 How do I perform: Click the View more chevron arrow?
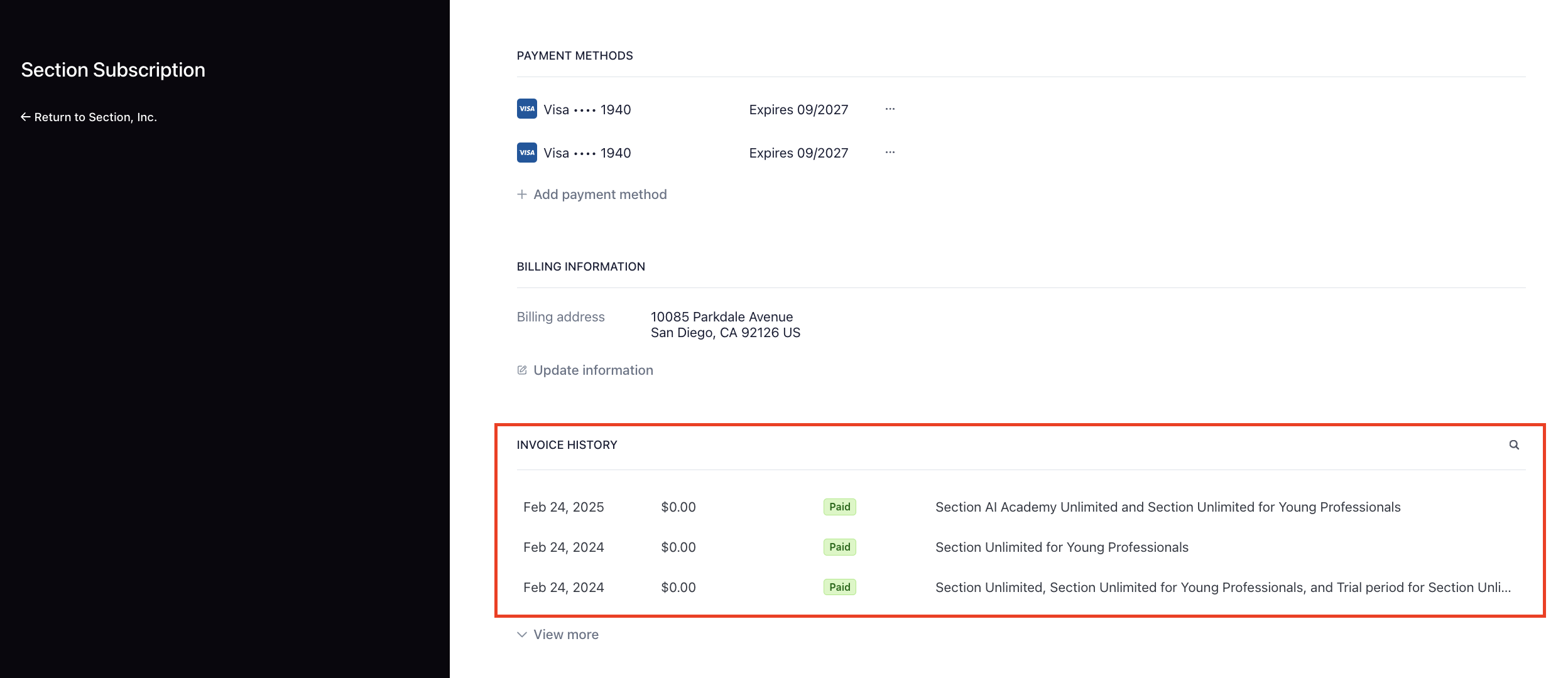click(521, 635)
